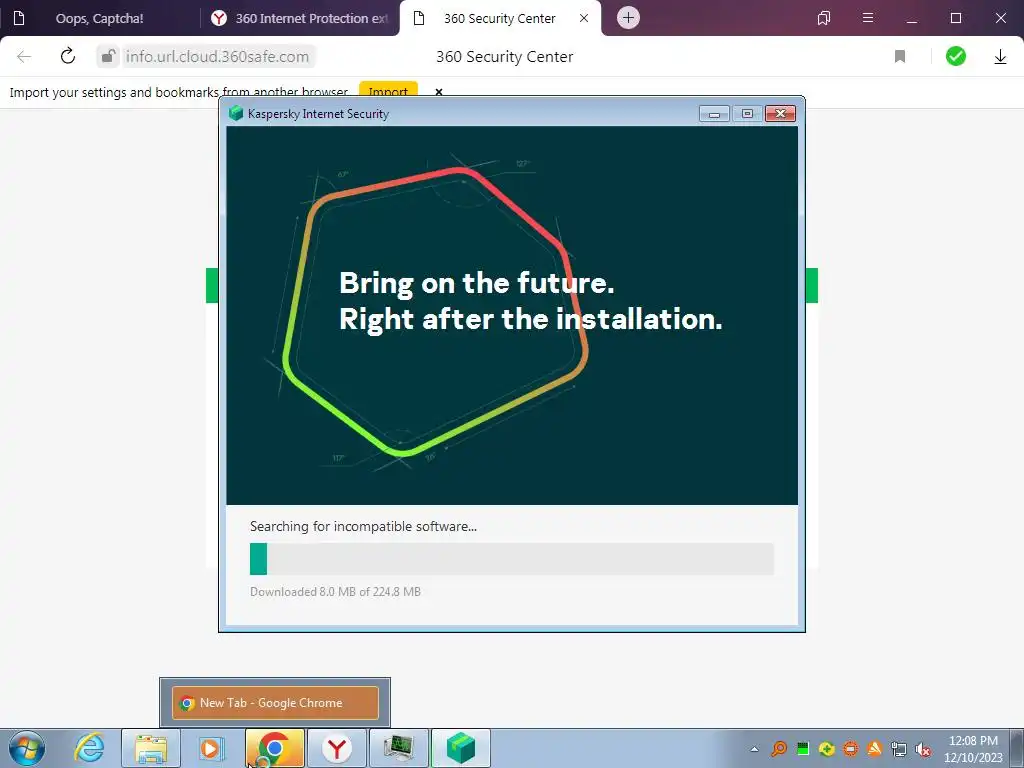Image resolution: width=1024 pixels, height=768 pixels.
Task: Open Windows Explorer folder on taskbar
Action: tap(151, 748)
